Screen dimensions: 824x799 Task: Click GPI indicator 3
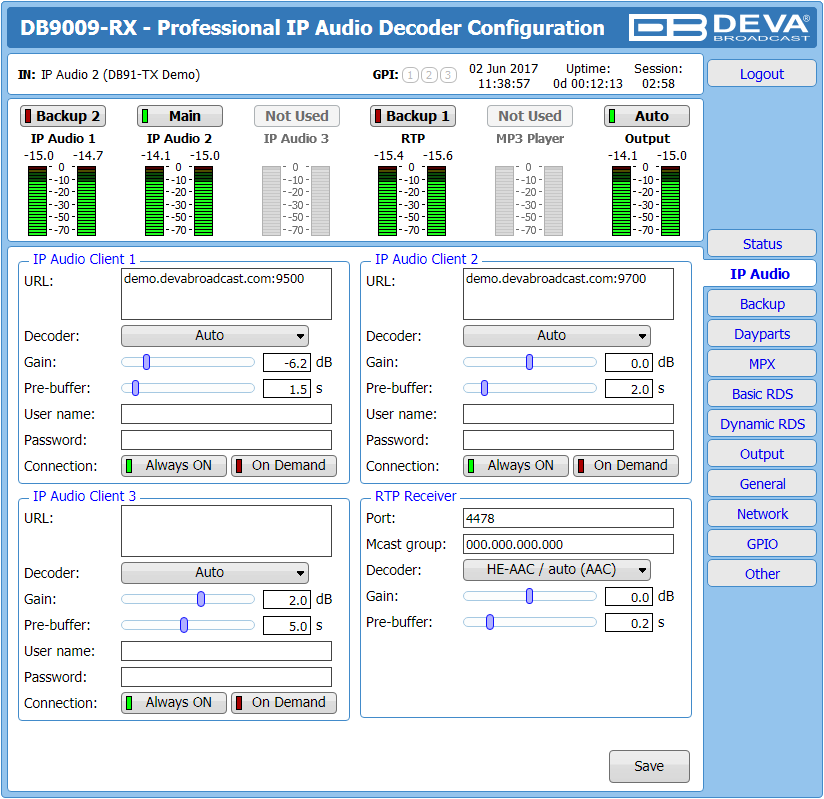tap(448, 75)
